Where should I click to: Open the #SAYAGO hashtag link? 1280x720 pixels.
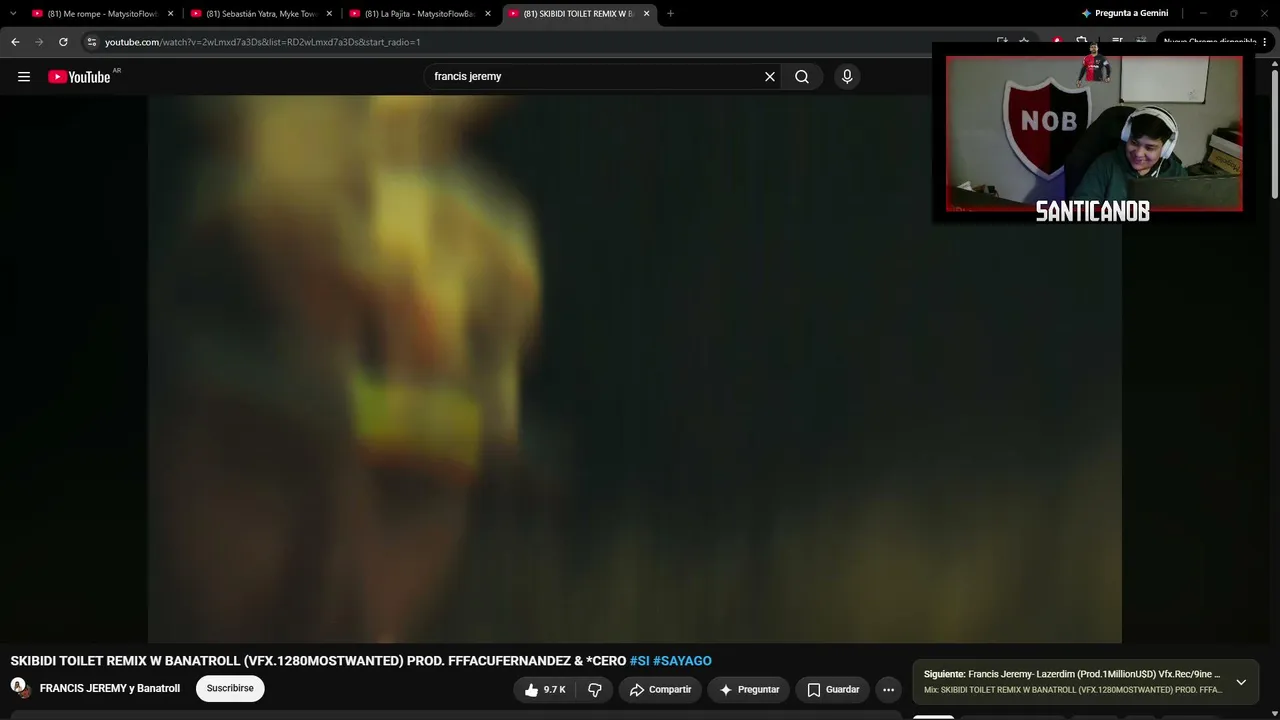pos(682,661)
